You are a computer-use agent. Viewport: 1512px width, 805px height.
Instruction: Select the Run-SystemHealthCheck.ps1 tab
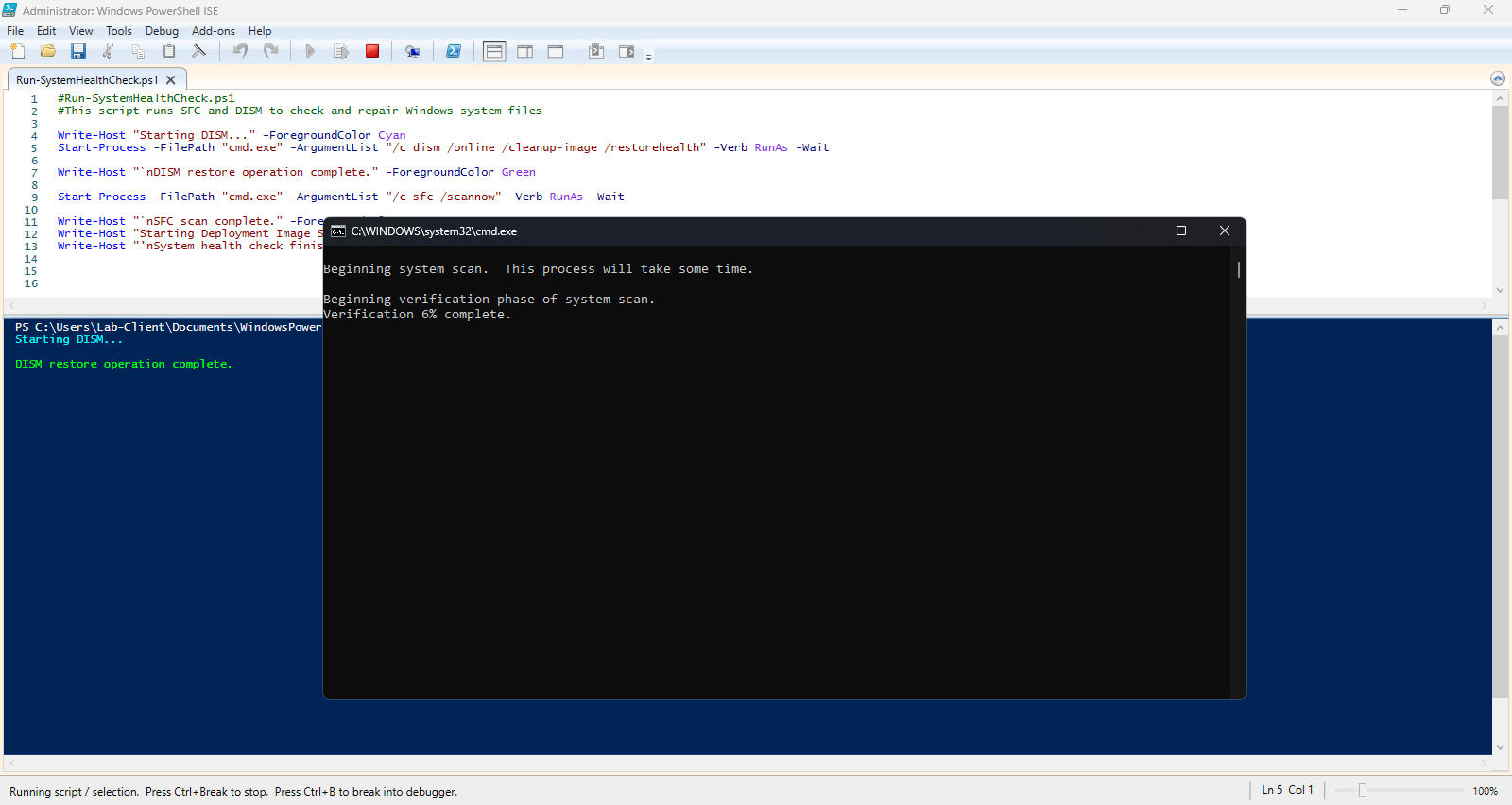coord(87,80)
